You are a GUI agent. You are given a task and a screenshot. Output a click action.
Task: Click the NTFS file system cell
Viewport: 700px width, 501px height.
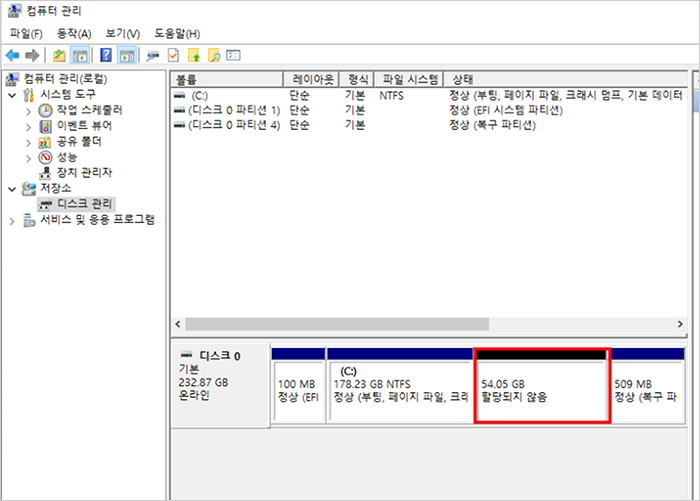coord(391,96)
